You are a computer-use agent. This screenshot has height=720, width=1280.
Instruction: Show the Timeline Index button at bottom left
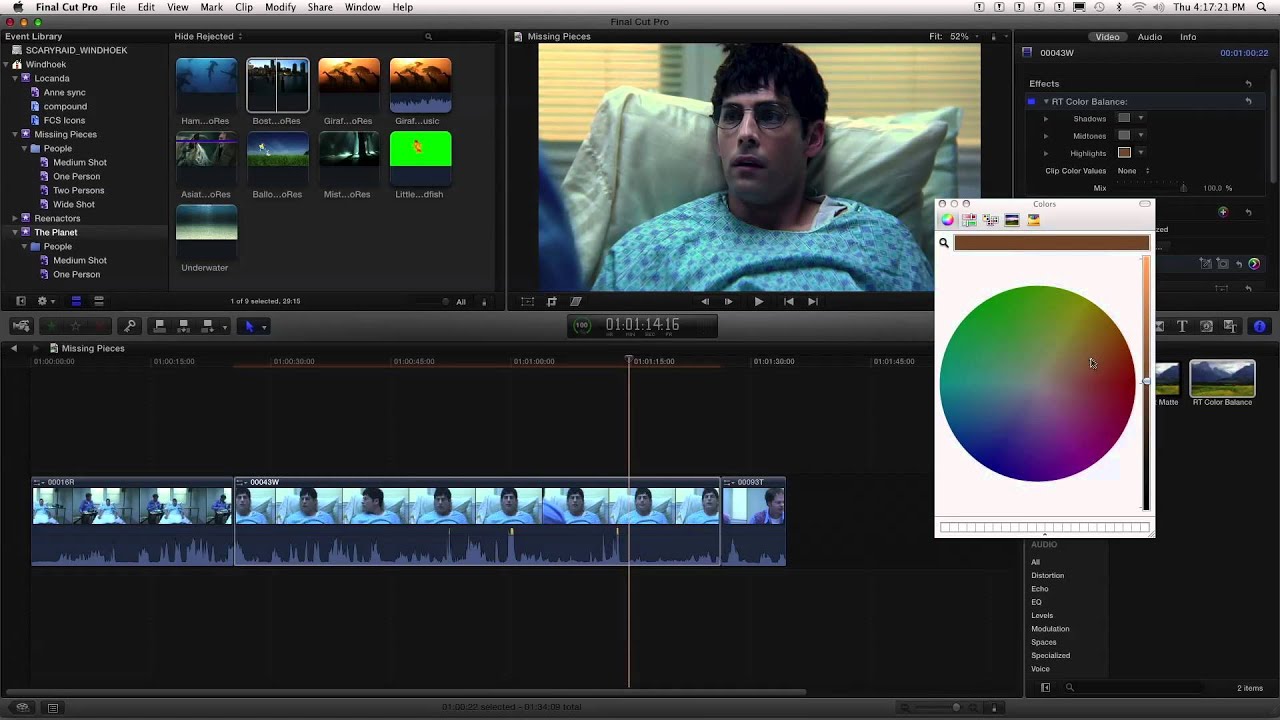click(x=53, y=708)
